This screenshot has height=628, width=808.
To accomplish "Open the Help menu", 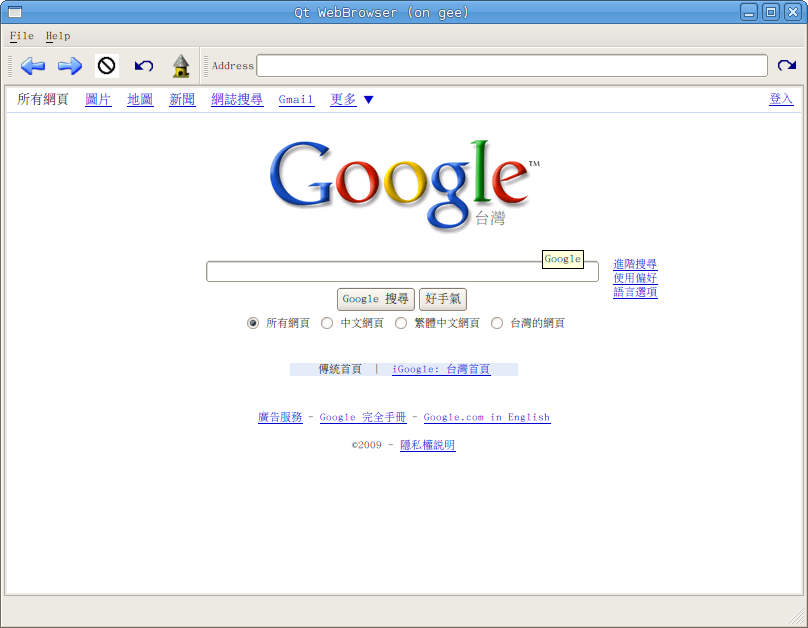I will tap(58, 36).
